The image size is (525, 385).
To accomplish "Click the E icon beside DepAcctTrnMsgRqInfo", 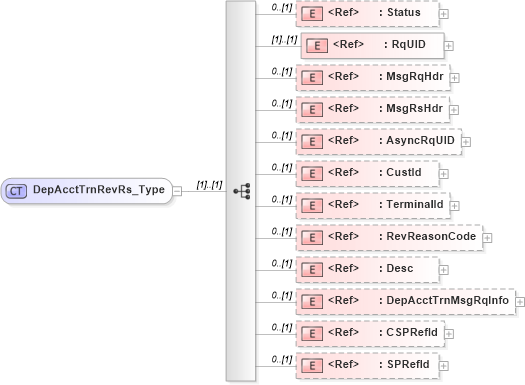I will 312,302.
